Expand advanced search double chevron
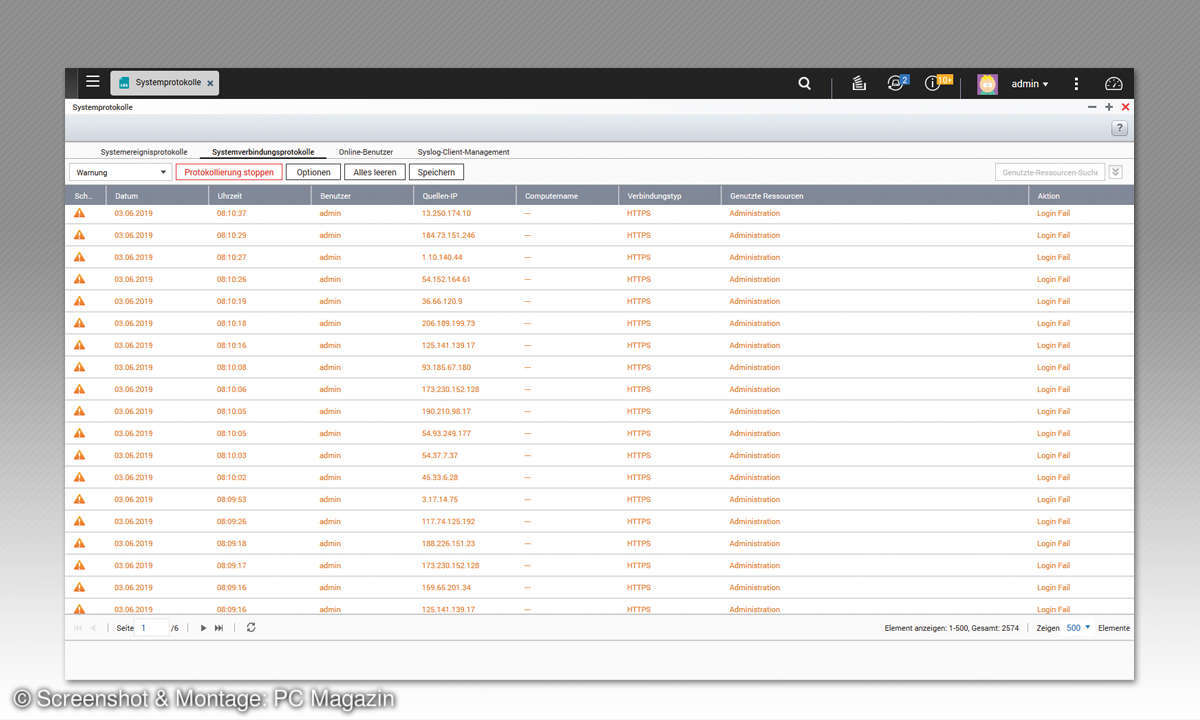Screen dimensions: 1200x720 click(1116, 172)
